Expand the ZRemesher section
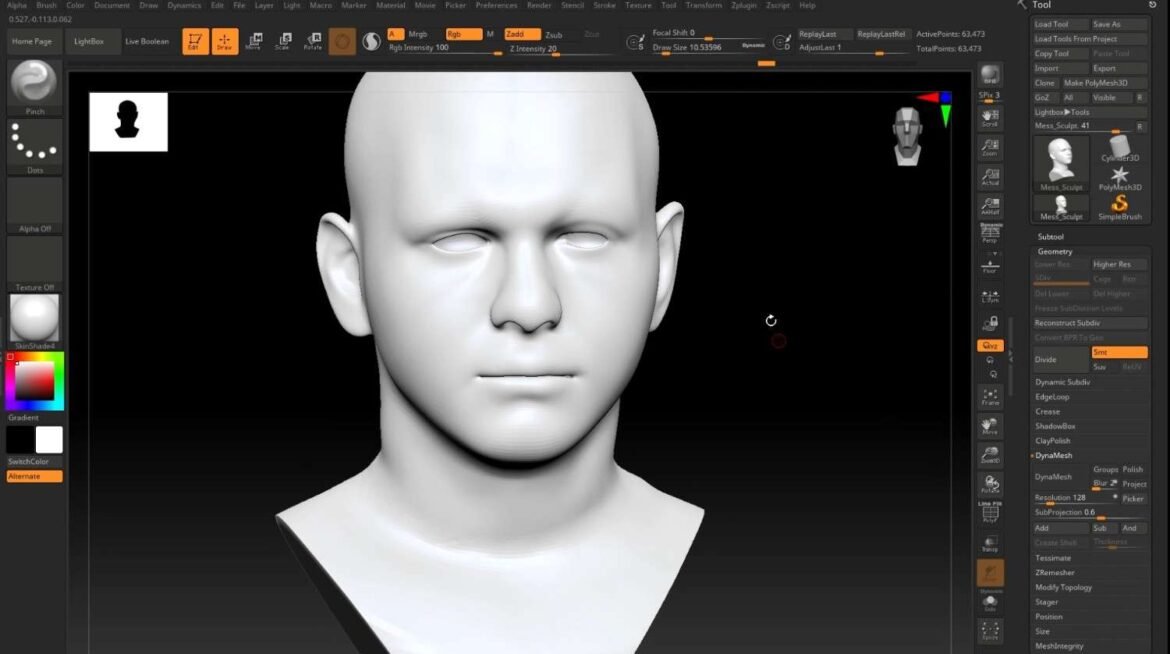Screen dimensions: 1170x654 [1055, 573]
